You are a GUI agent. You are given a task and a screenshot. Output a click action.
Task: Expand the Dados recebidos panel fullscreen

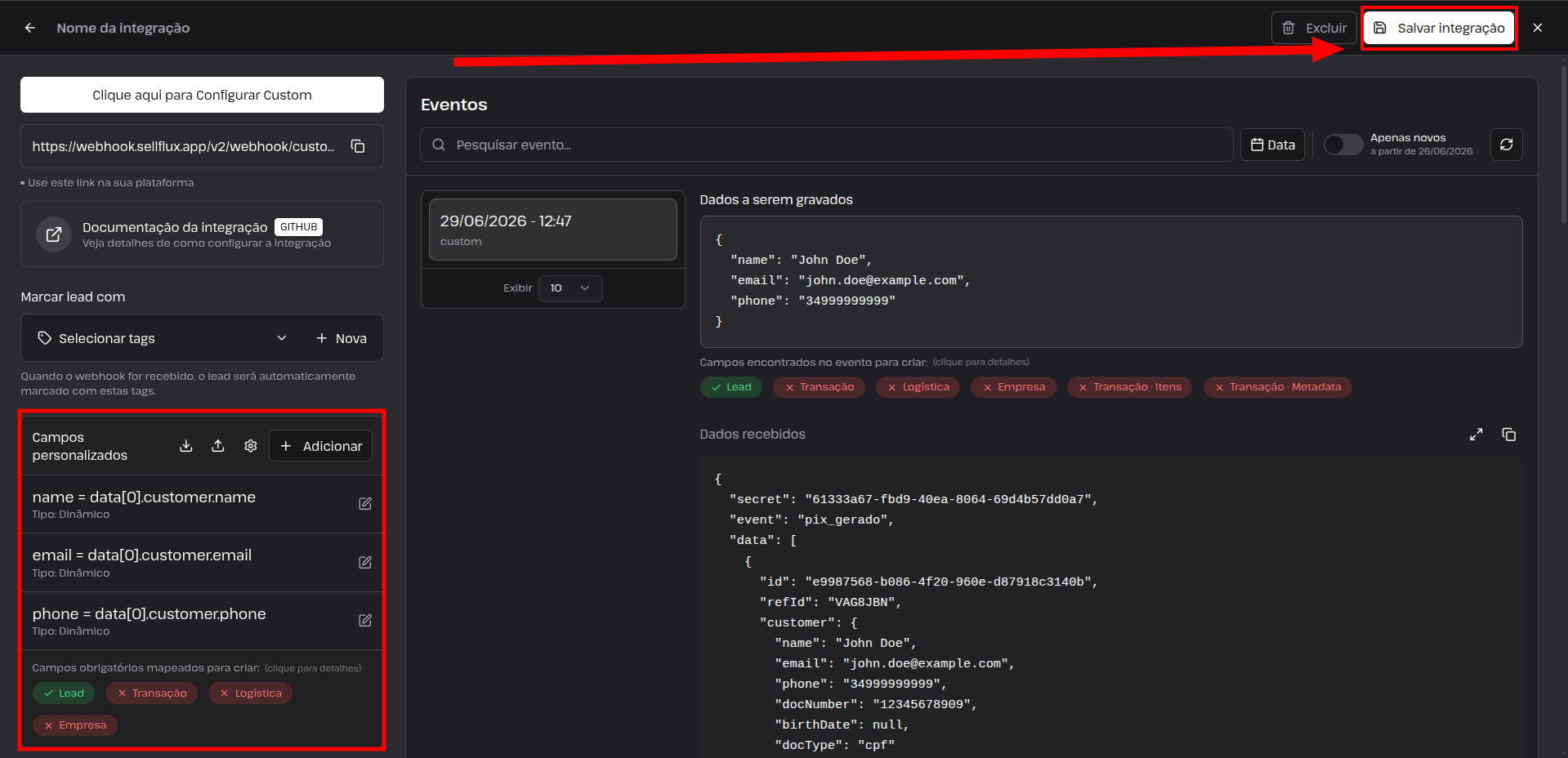(x=1476, y=435)
